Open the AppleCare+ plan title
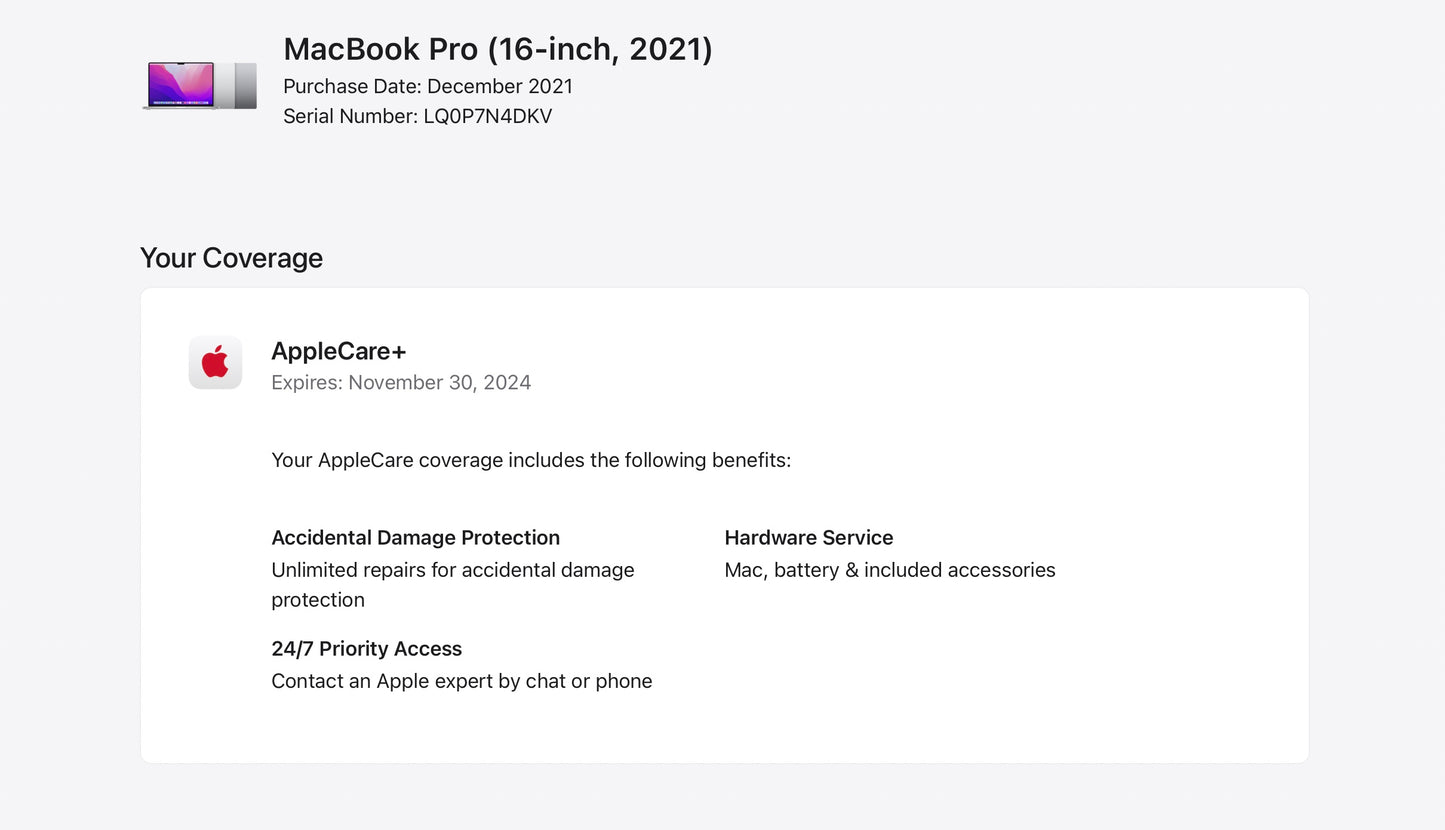This screenshot has width=1445, height=830. coord(338,351)
